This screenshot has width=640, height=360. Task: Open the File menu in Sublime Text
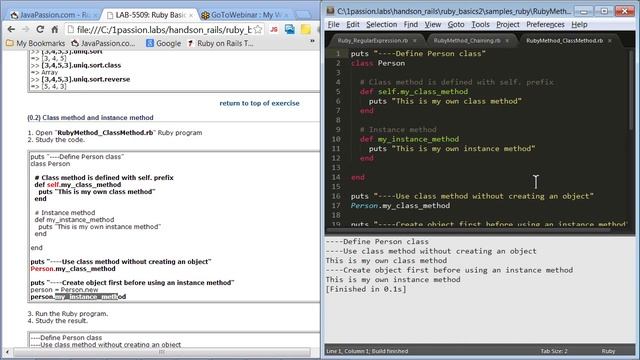click(x=333, y=24)
